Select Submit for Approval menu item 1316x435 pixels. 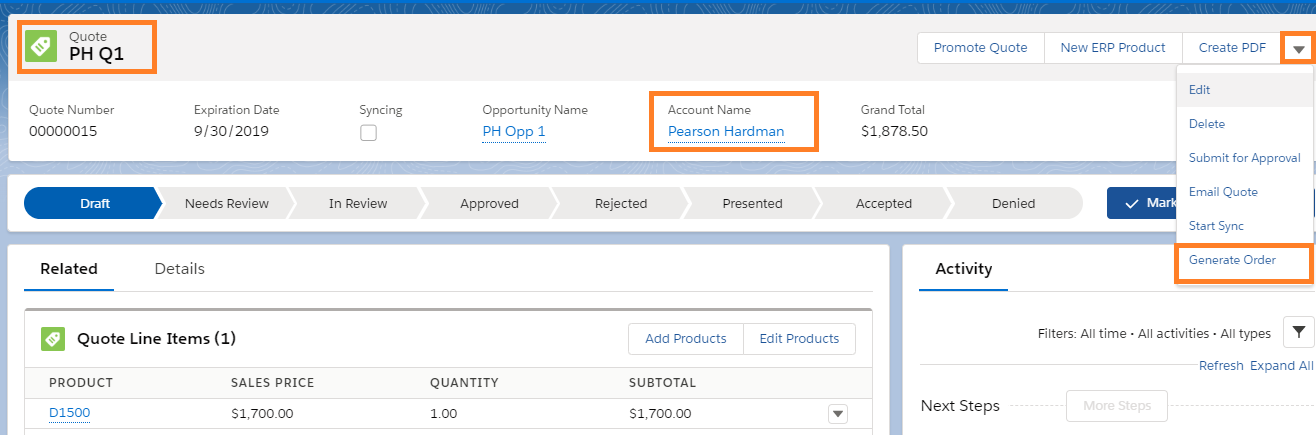(x=1244, y=158)
